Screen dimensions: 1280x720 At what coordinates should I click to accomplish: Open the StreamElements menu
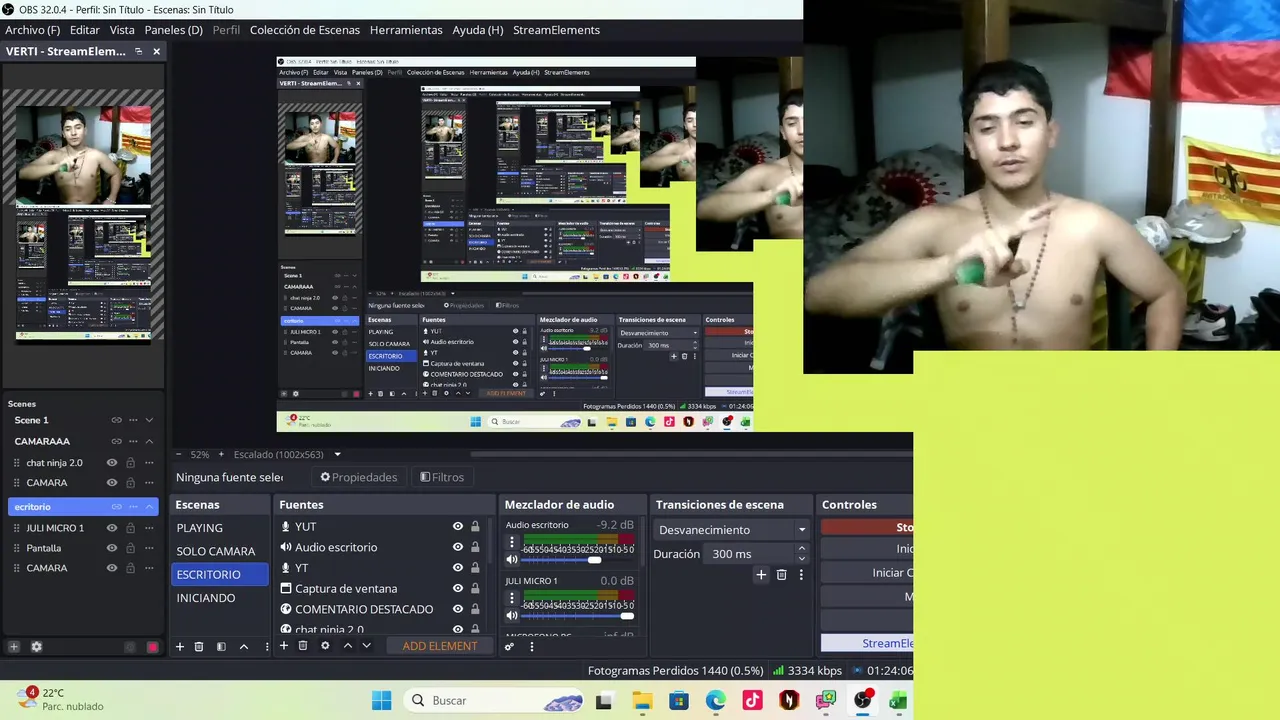(556, 30)
